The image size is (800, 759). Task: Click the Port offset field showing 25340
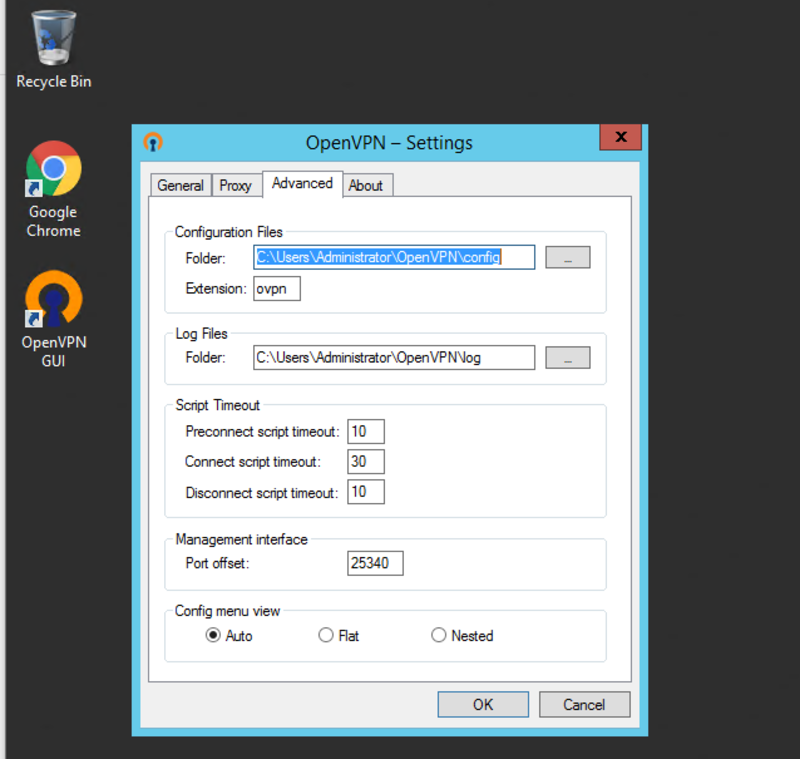(x=375, y=563)
